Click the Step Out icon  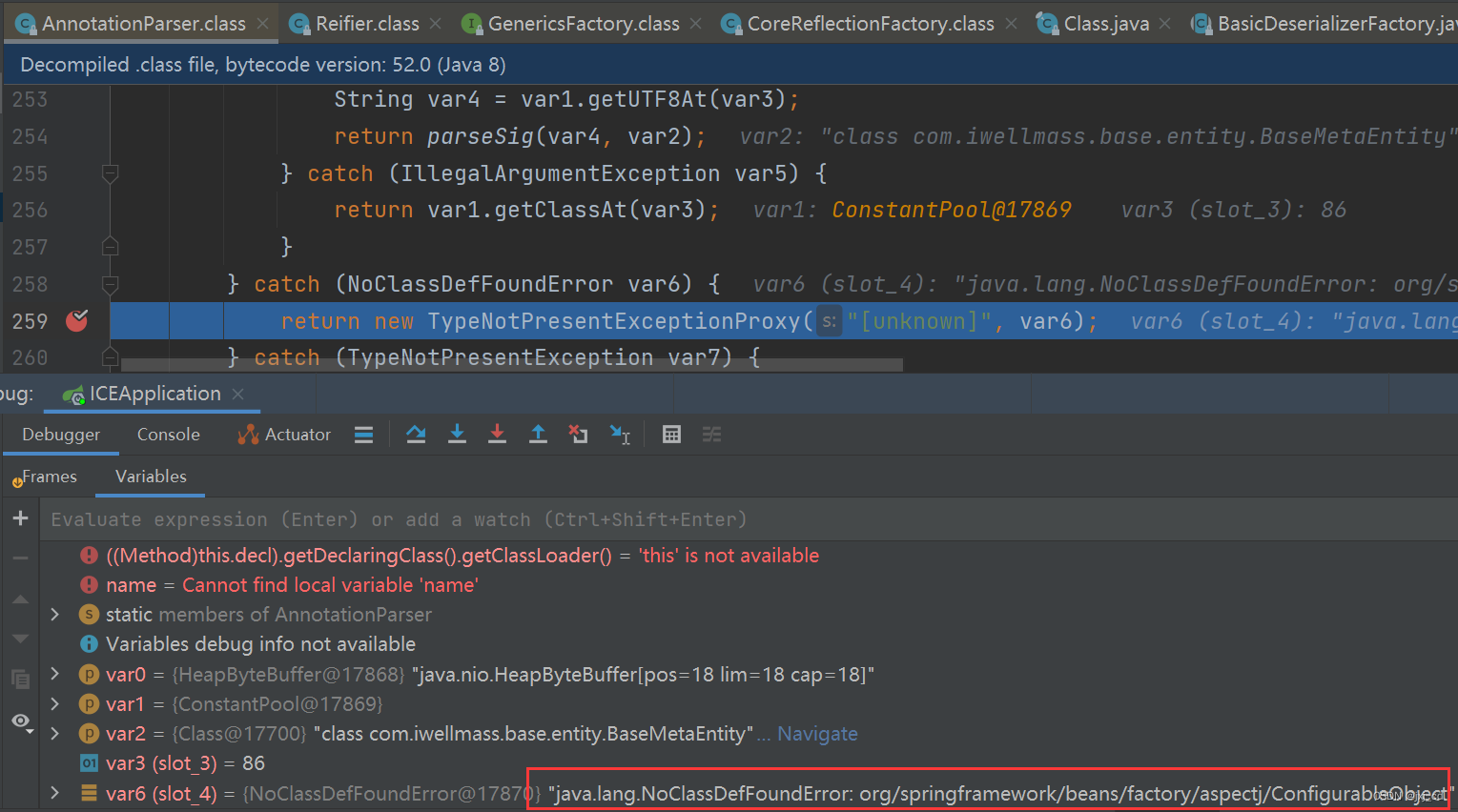click(x=538, y=434)
